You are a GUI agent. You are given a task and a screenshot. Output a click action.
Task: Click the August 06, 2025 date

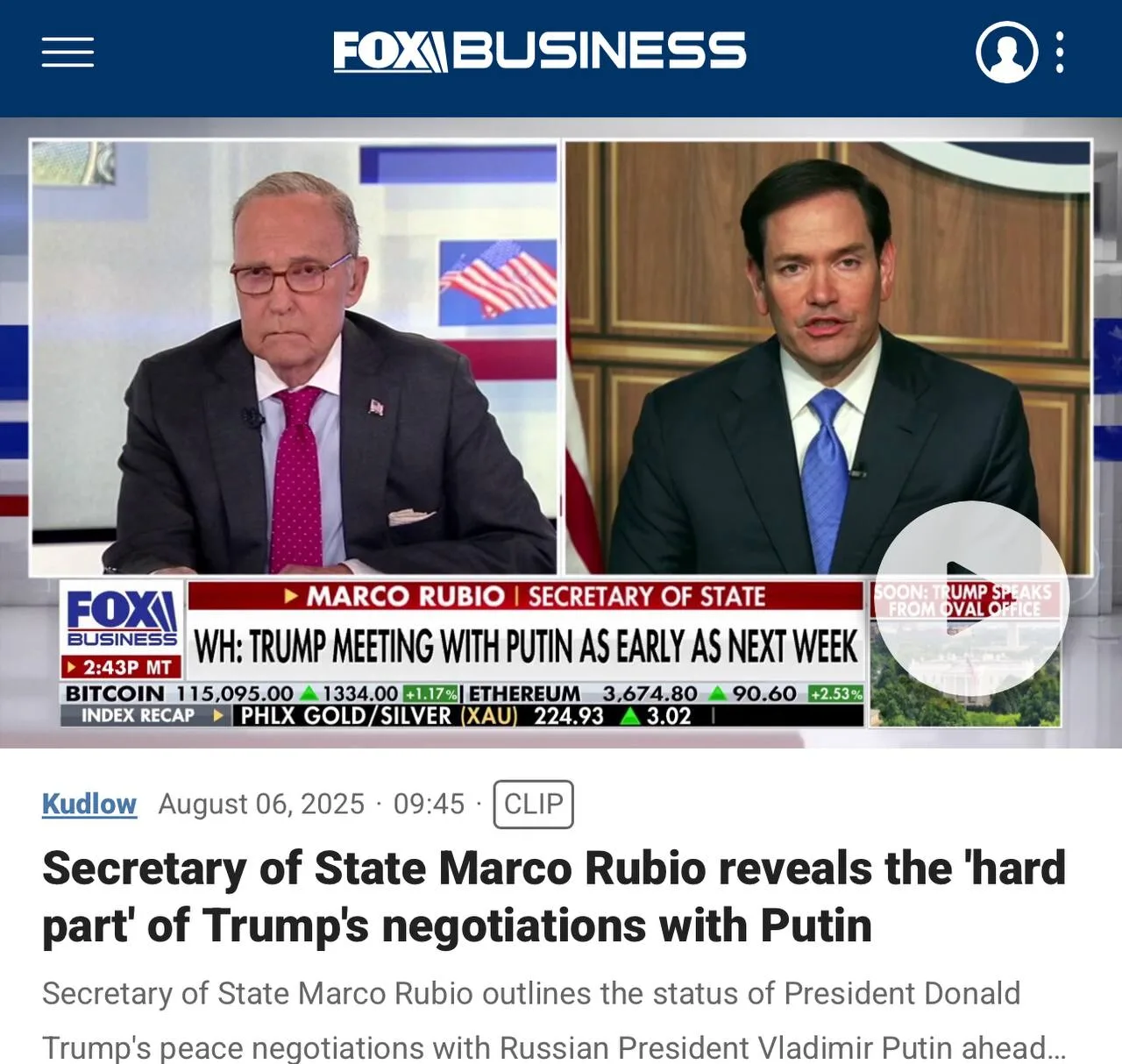[261, 804]
